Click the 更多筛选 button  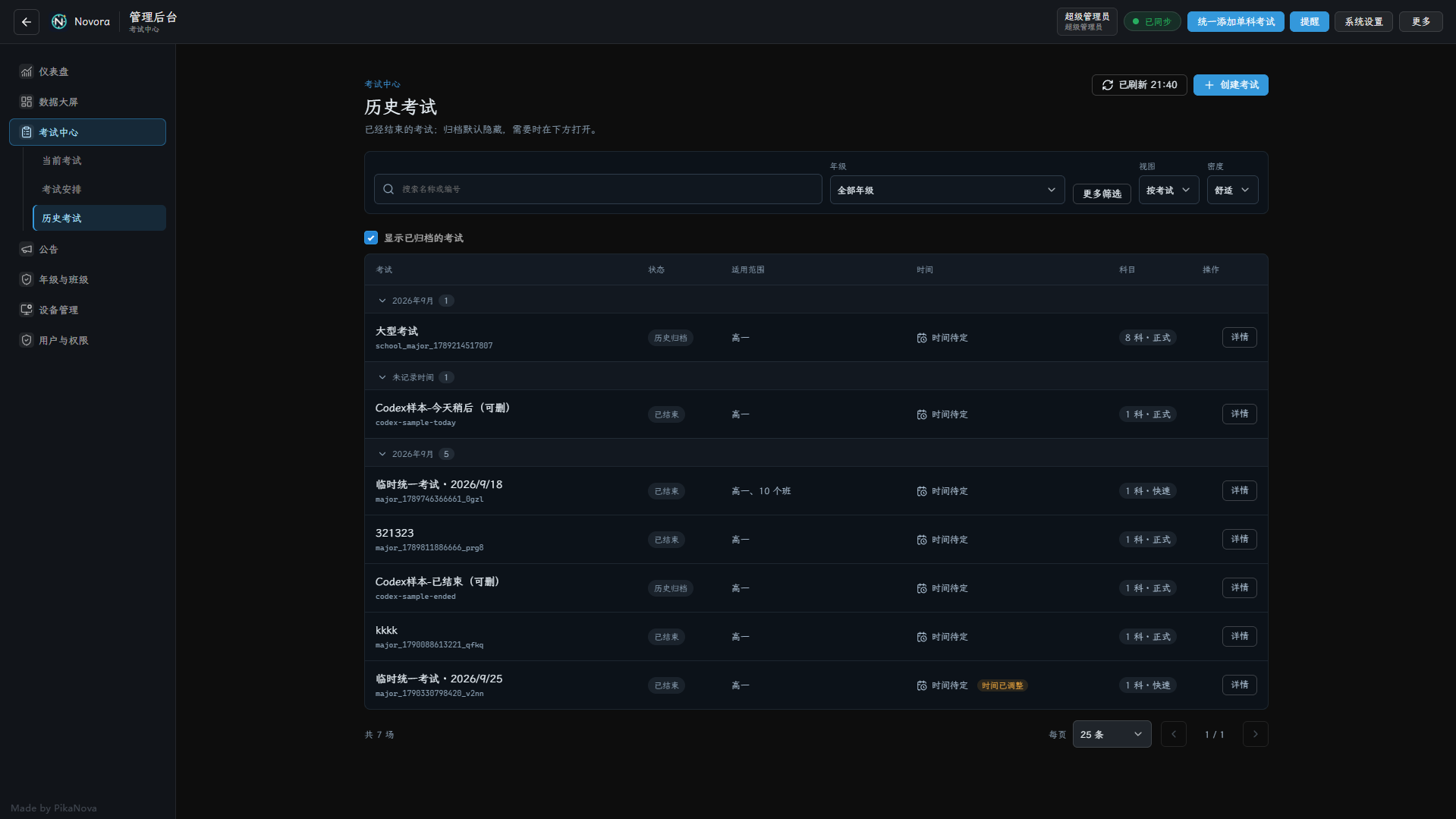(x=1102, y=194)
